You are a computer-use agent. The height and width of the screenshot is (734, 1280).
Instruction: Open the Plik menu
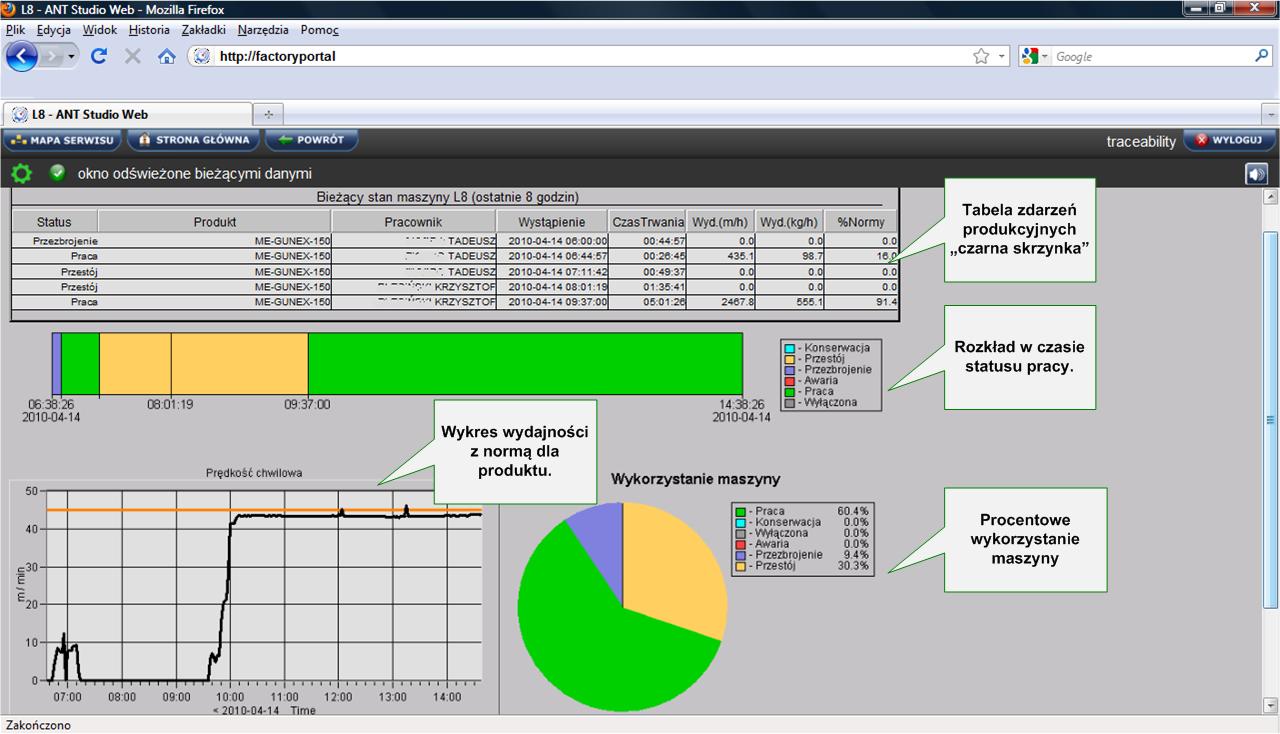[15, 30]
